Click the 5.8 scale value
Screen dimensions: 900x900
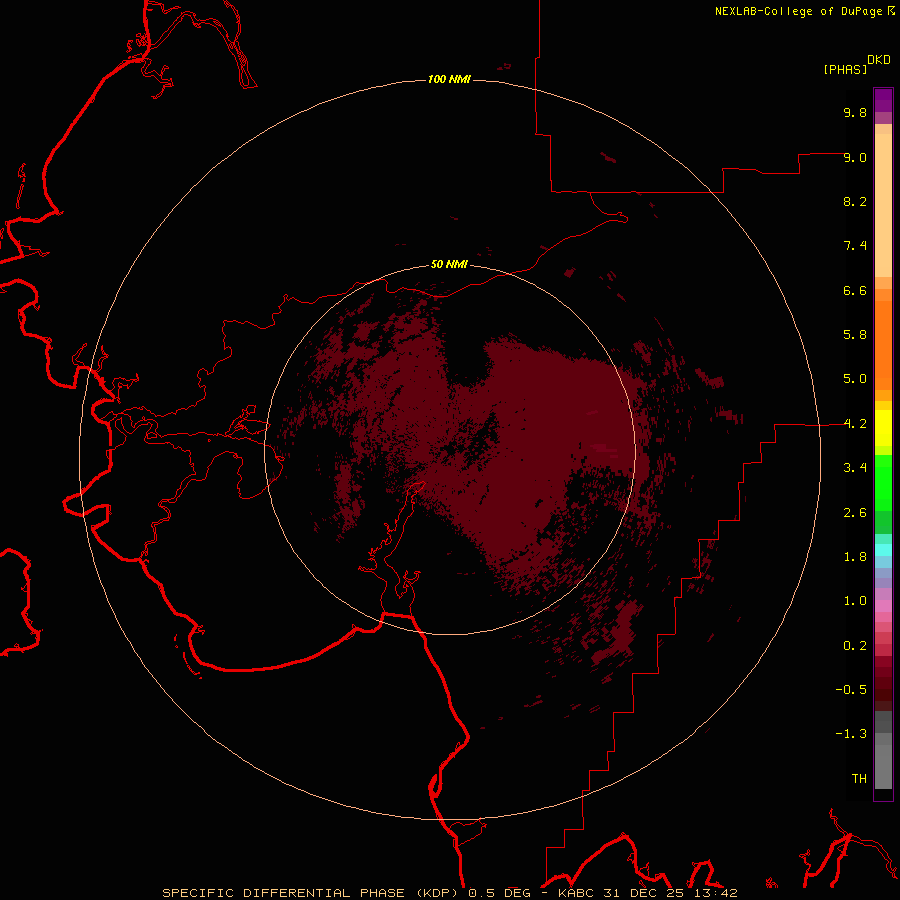(x=855, y=335)
